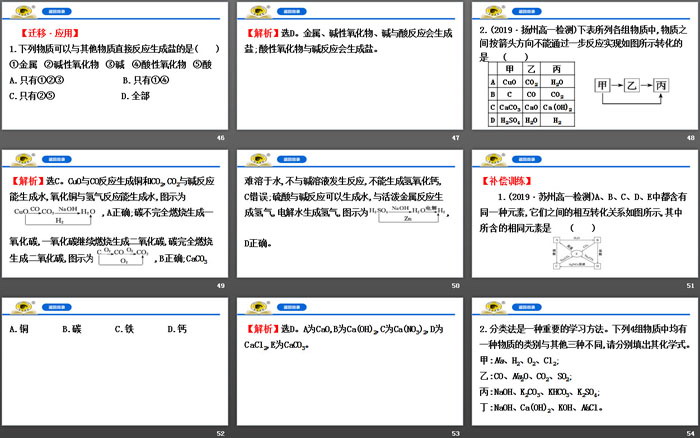Choose option B. 碳 on slide 52
This screenshot has height=438, width=700.
pyautogui.click(x=71, y=329)
